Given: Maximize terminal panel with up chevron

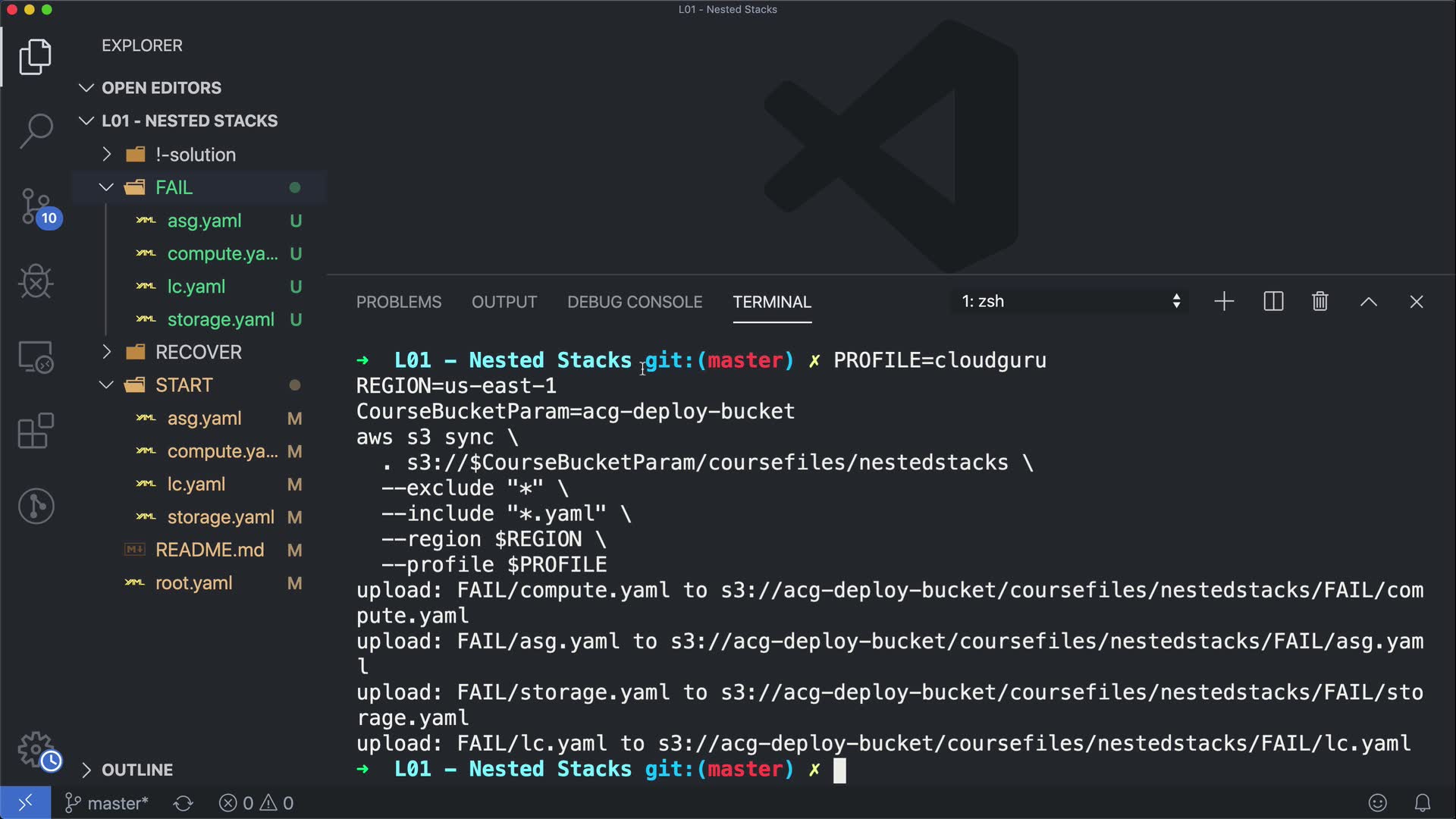Looking at the screenshot, I should [x=1368, y=302].
